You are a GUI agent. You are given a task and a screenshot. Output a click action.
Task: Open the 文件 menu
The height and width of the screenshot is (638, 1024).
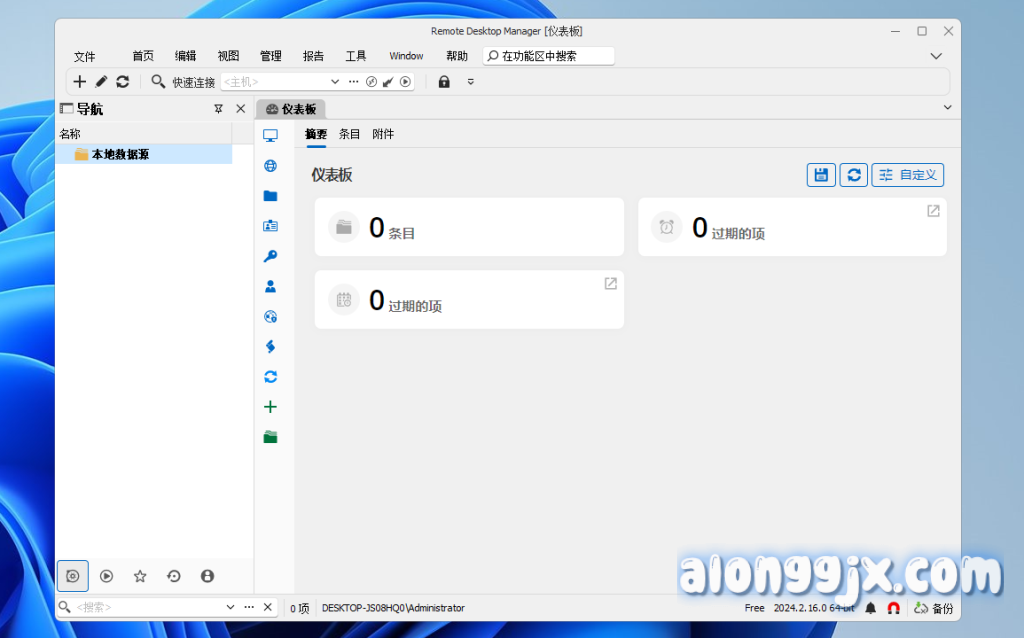(x=85, y=56)
